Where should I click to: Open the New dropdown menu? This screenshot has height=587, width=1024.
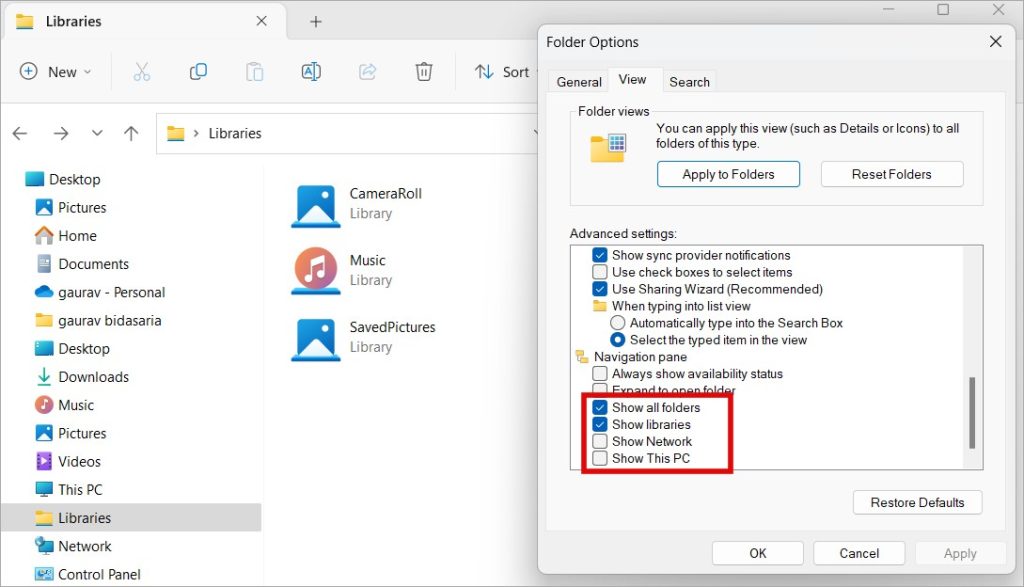pyautogui.click(x=57, y=72)
